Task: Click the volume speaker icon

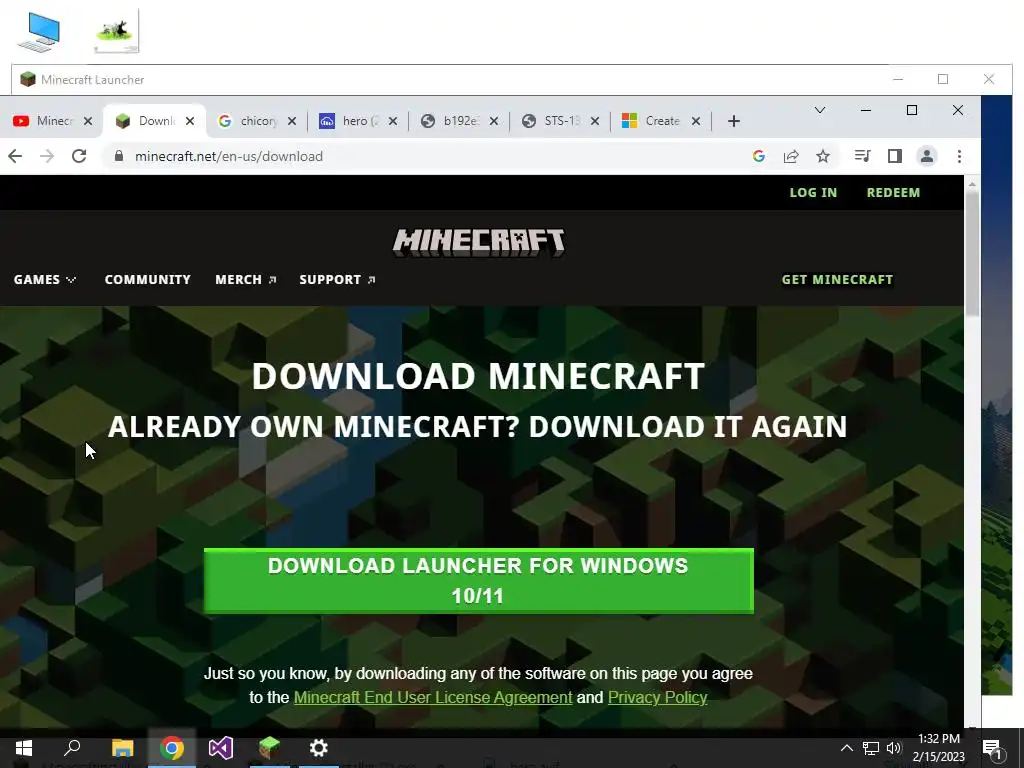Action: coord(894,748)
